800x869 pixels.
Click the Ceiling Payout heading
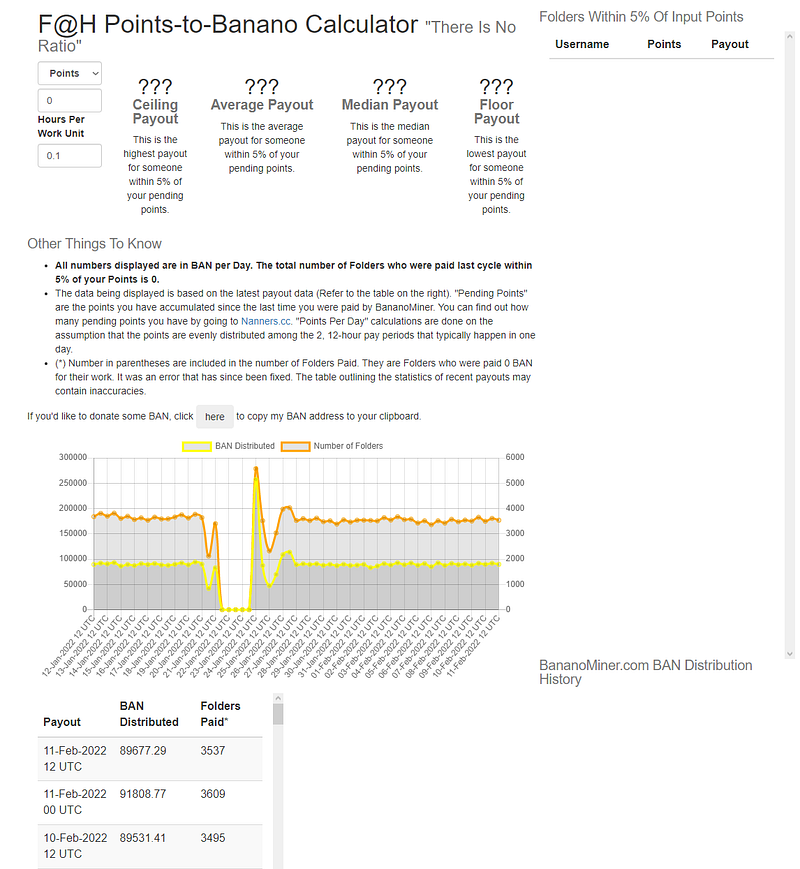click(155, 111)
